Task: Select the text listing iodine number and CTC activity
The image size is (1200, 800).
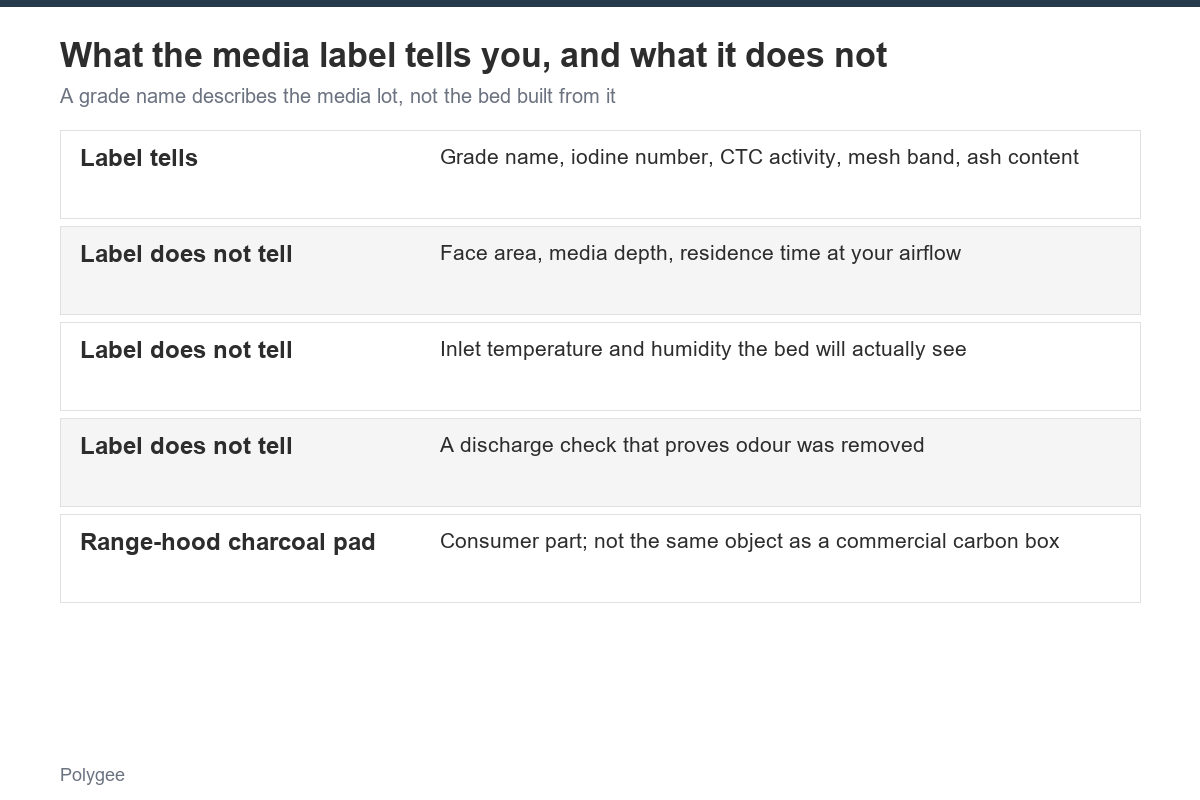Action: [x=759, y=157]
